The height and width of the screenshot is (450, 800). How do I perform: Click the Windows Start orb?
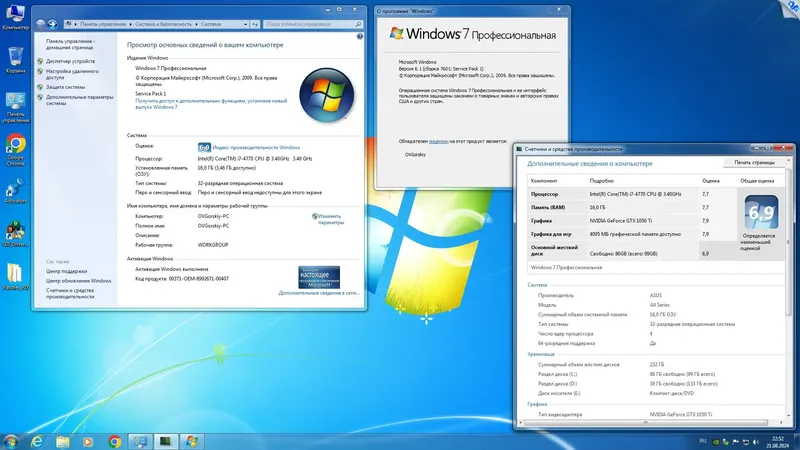[x=11, y=441]
